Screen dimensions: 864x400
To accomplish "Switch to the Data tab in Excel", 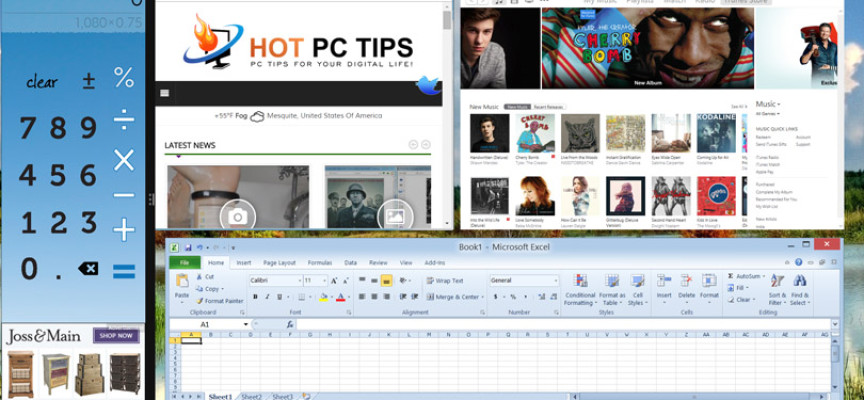I will (350, 263).
